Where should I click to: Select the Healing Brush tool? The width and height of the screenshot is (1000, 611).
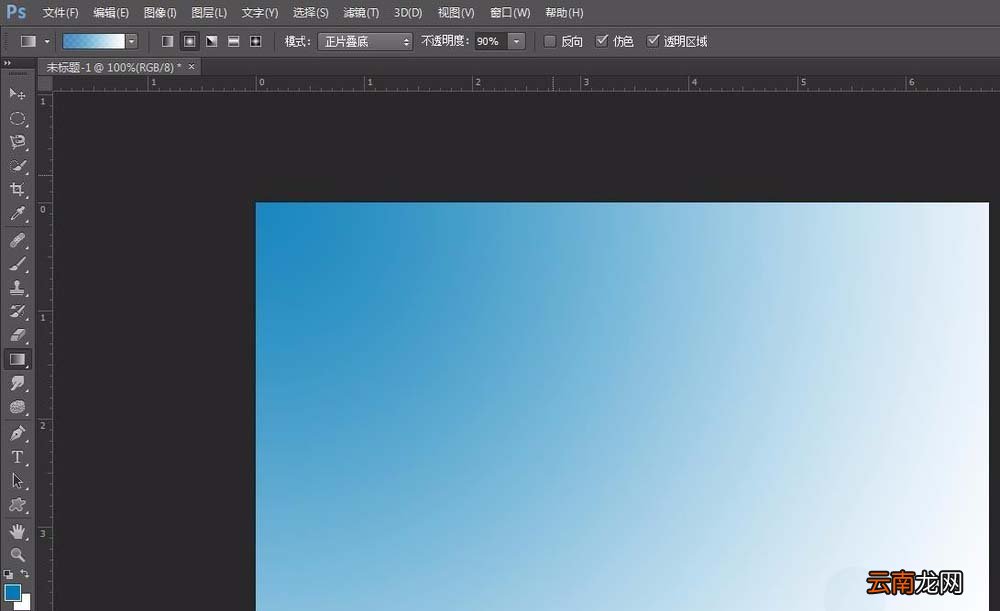click(17, 240)
